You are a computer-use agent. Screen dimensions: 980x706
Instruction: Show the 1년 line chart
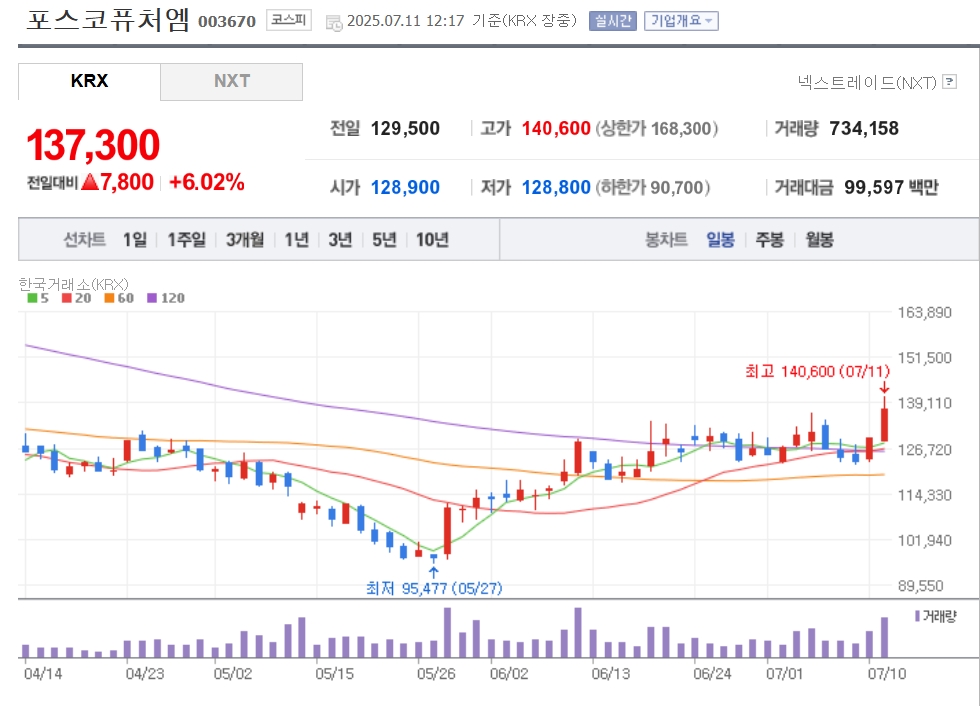[297, 239]
